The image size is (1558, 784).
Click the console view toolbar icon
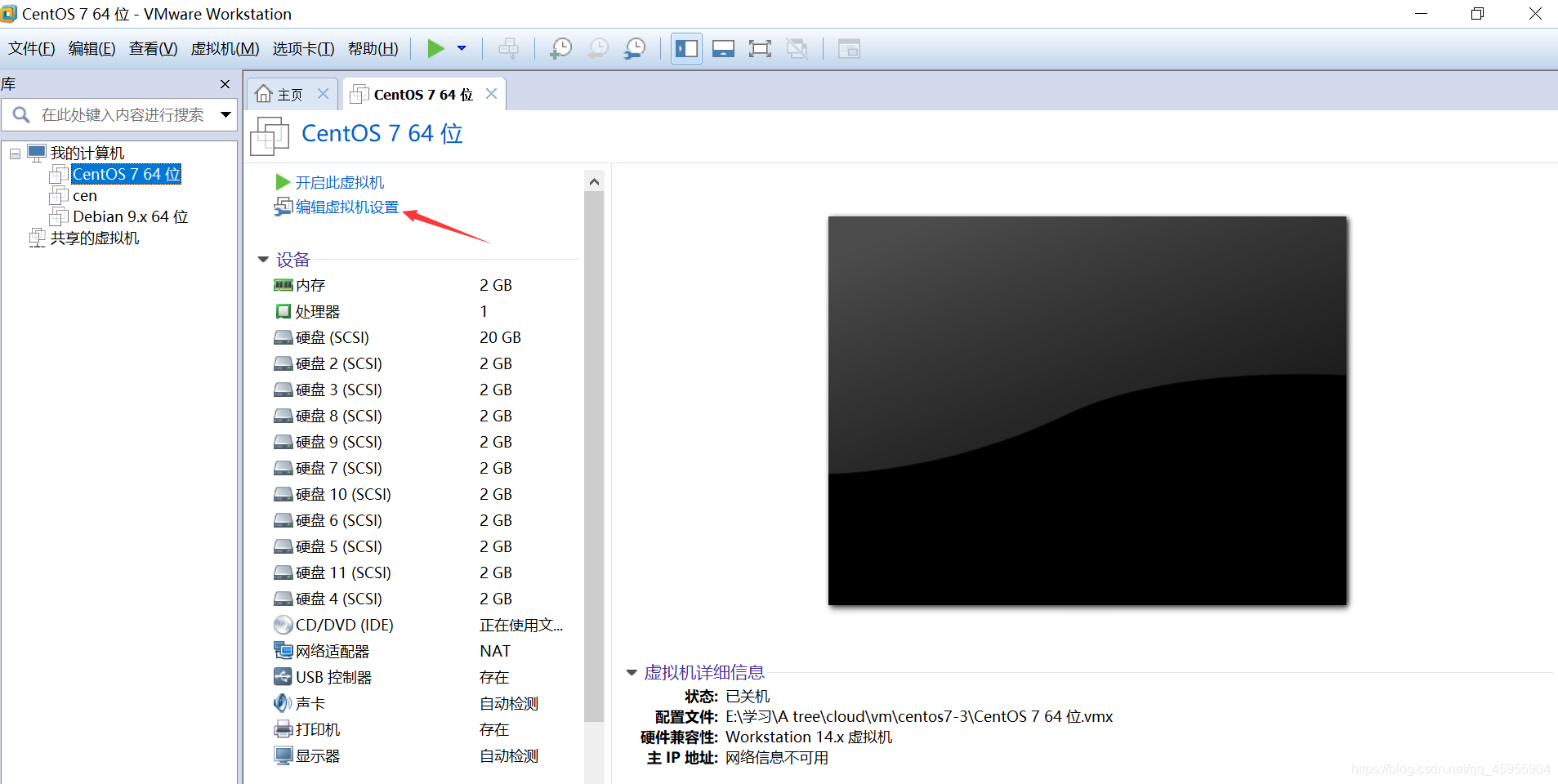coord(849,49)
